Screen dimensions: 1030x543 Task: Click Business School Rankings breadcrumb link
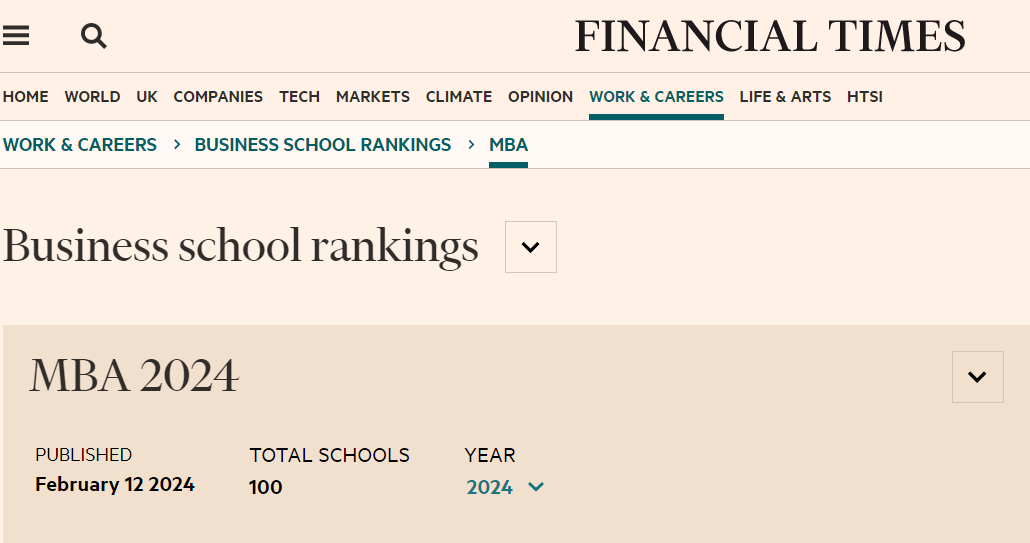coord(323,145)
